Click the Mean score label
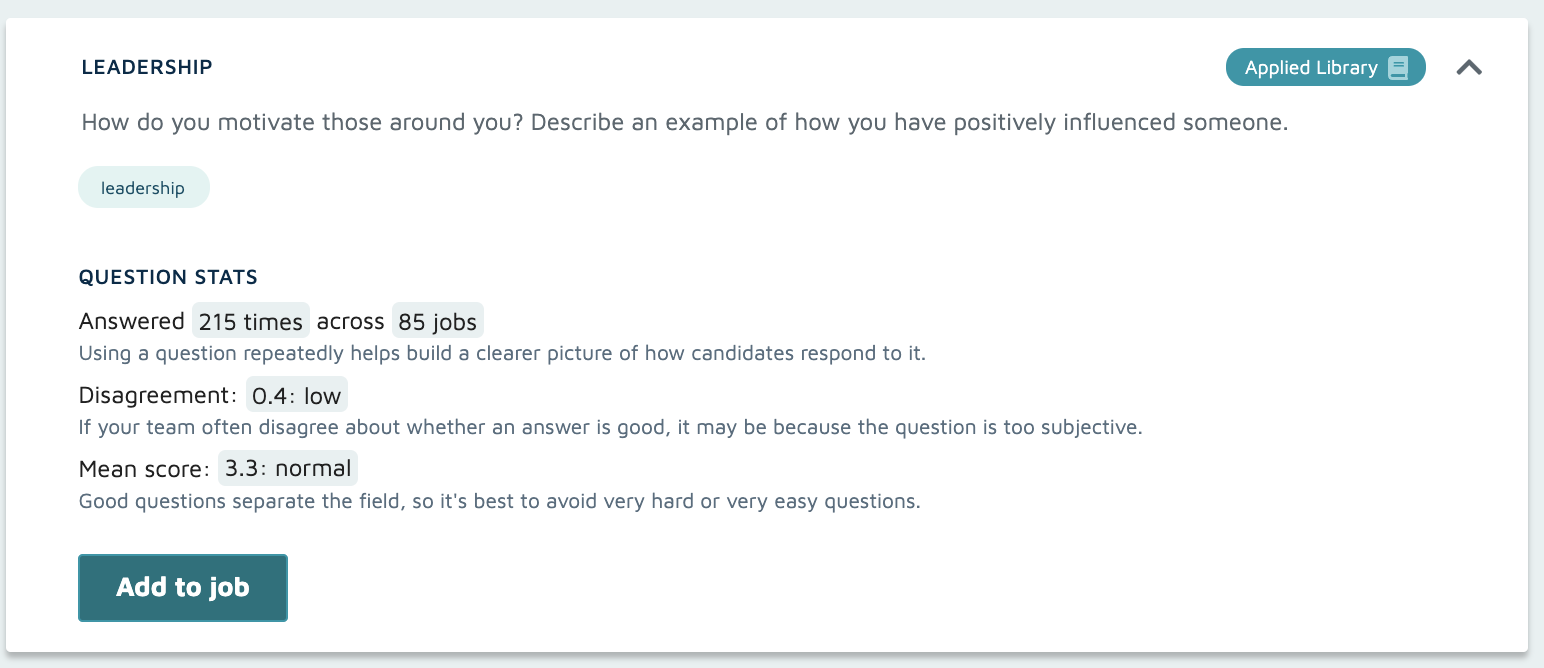The width and height of the screenshot is (1544, 668). pos(144,468)
